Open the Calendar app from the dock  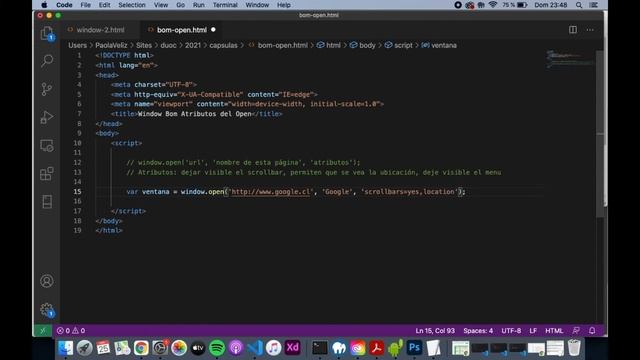103,348
